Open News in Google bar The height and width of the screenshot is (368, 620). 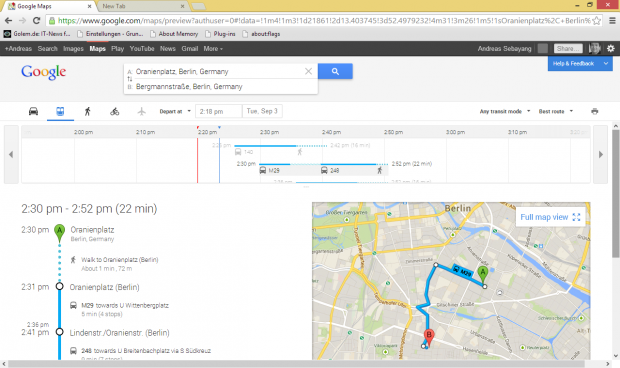(168, 49)
